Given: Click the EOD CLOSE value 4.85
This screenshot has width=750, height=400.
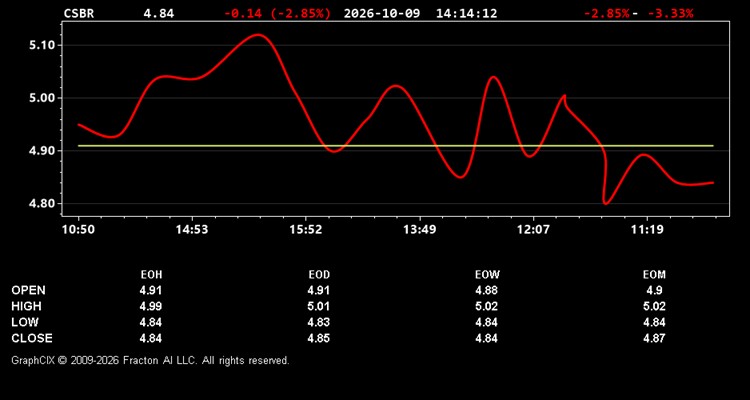Looking at the screenshot, I should [x=319, y=338].
